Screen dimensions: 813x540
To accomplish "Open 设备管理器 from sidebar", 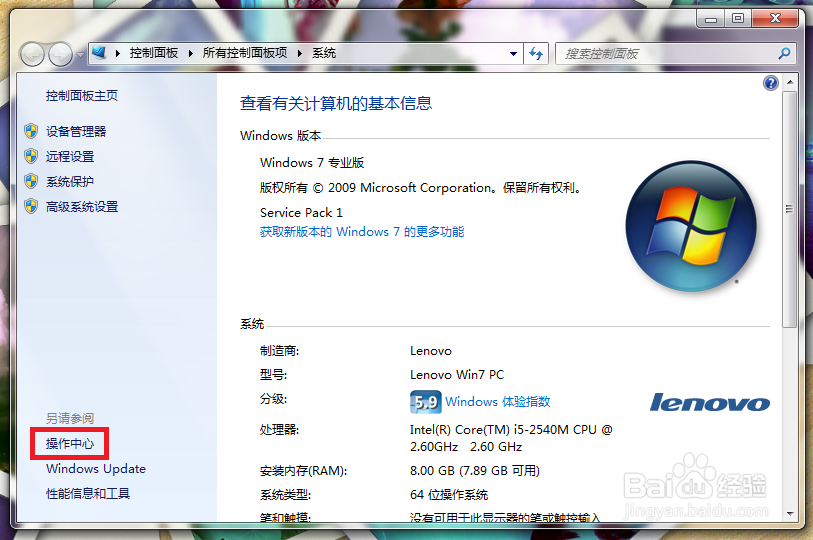I will pos(76,131).
